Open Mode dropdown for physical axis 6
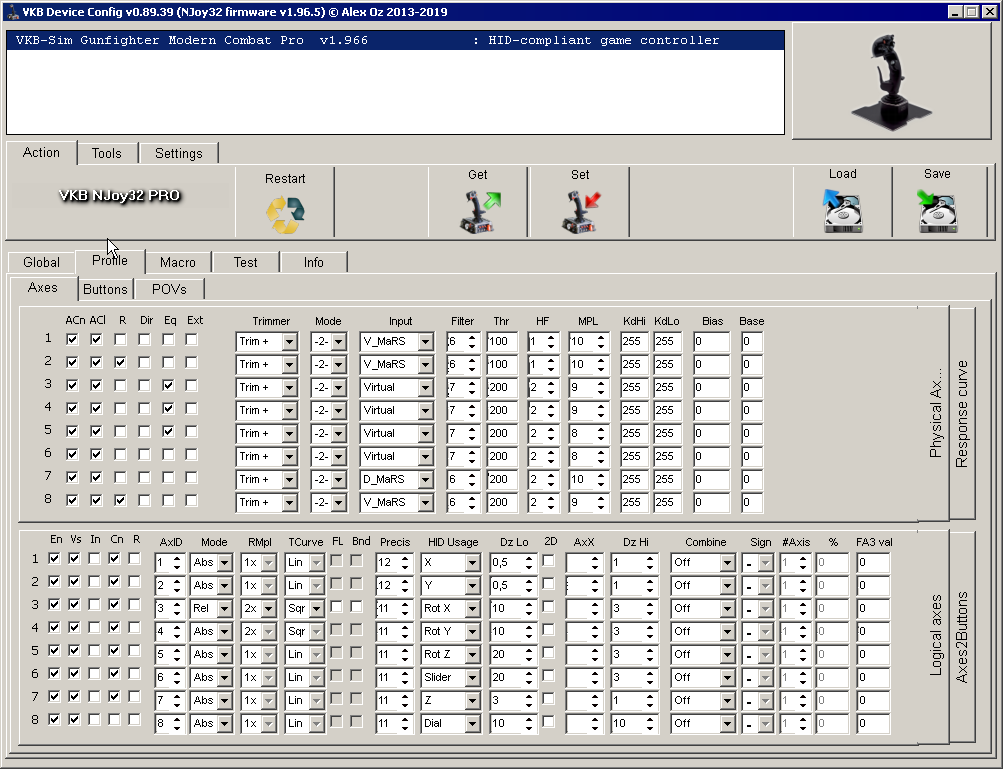 point(338,457)
